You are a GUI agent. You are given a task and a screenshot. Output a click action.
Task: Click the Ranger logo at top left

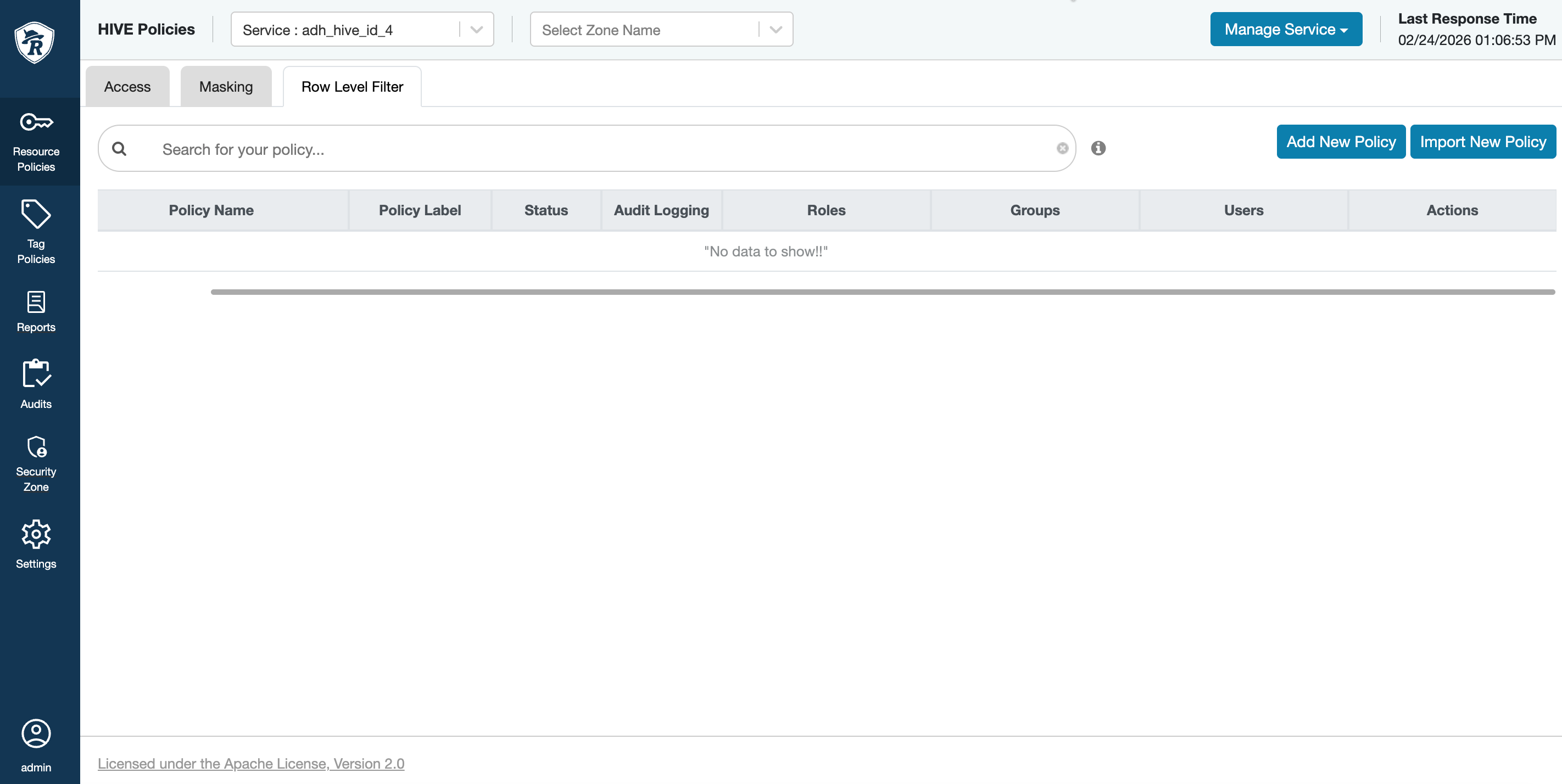[36, 42]
